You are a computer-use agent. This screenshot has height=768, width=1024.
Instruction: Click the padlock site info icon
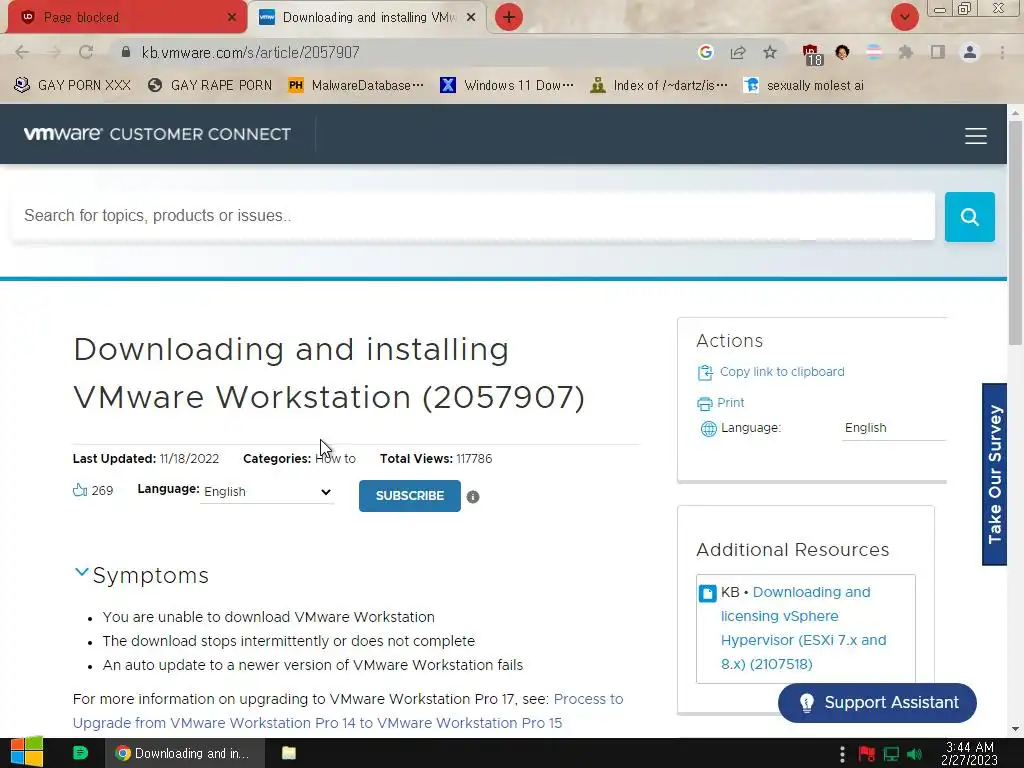[125, 52]
